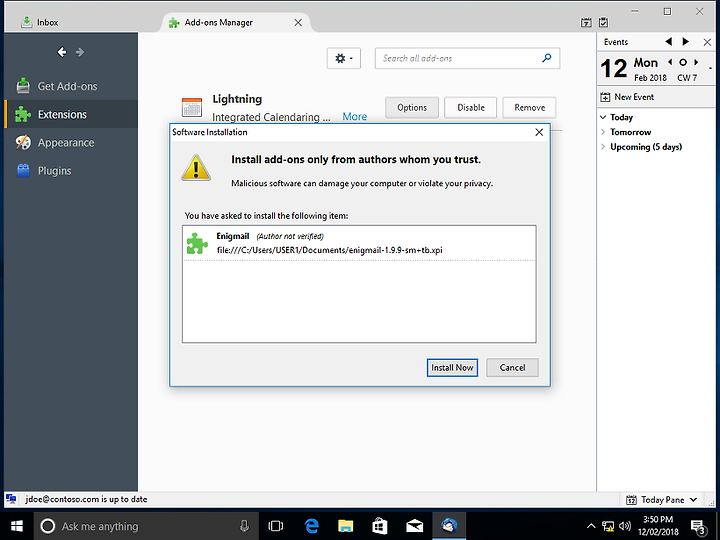
Task: Click the Lightning calendar icon
Action: pos(192,107)
